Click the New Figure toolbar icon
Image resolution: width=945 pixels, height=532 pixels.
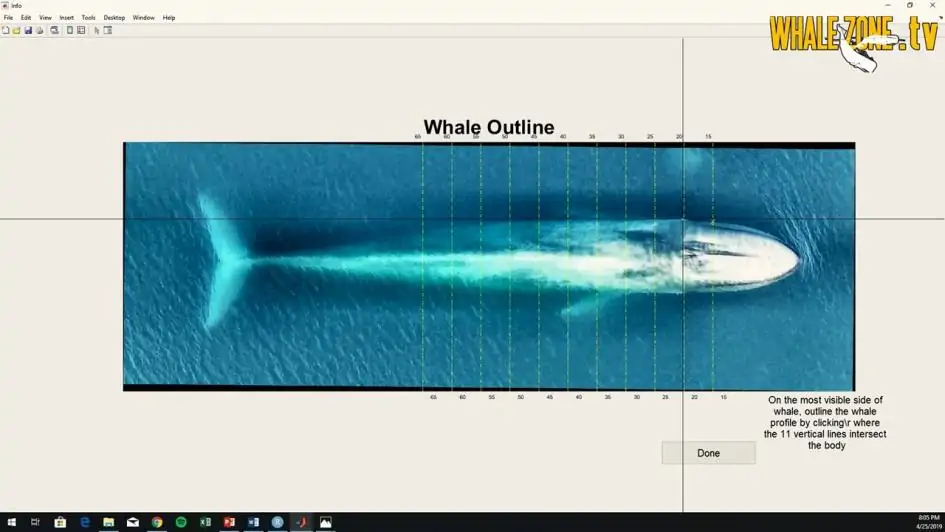pos(5,30)
